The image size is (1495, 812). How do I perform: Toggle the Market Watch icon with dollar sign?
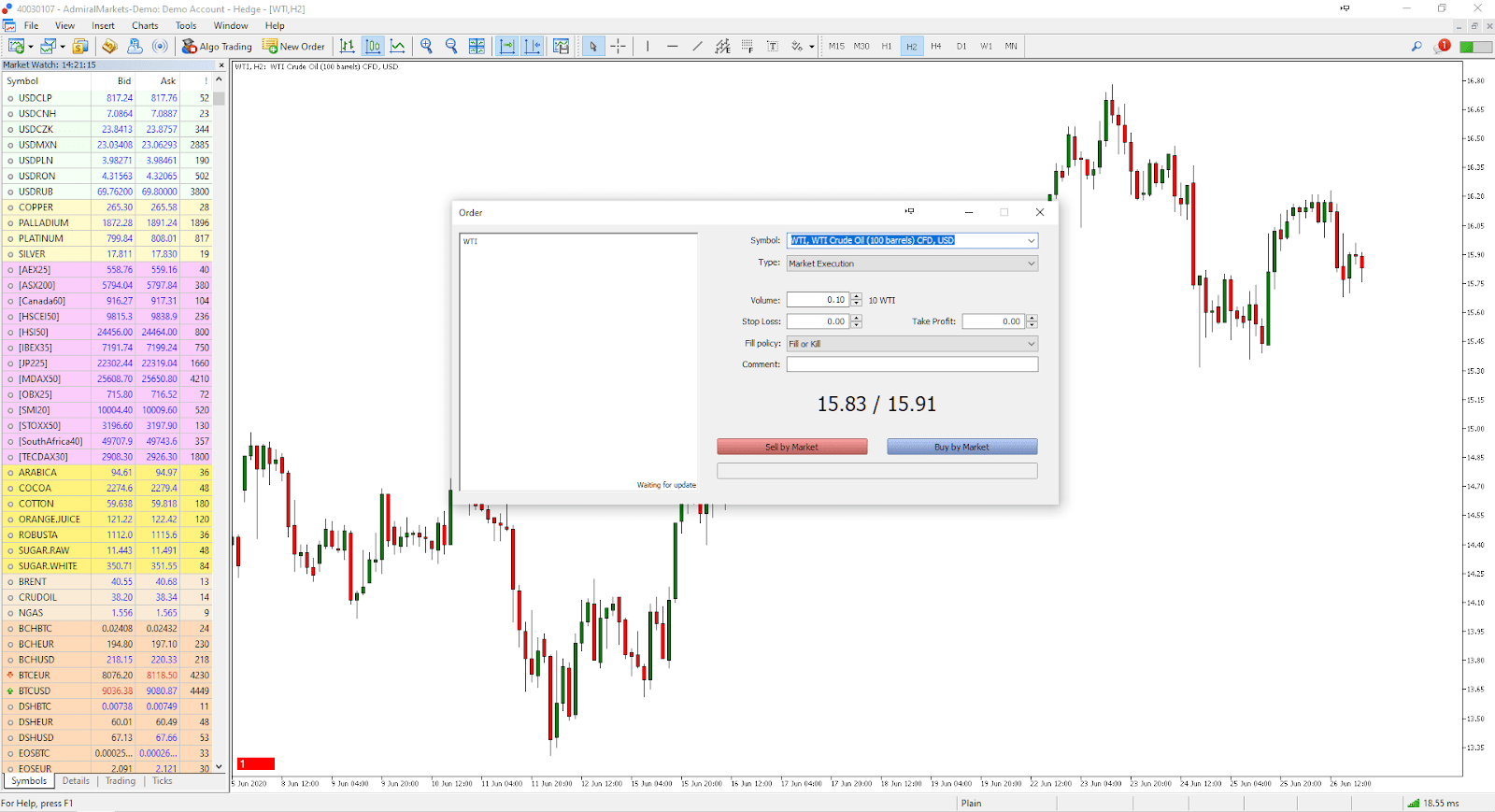80,46
